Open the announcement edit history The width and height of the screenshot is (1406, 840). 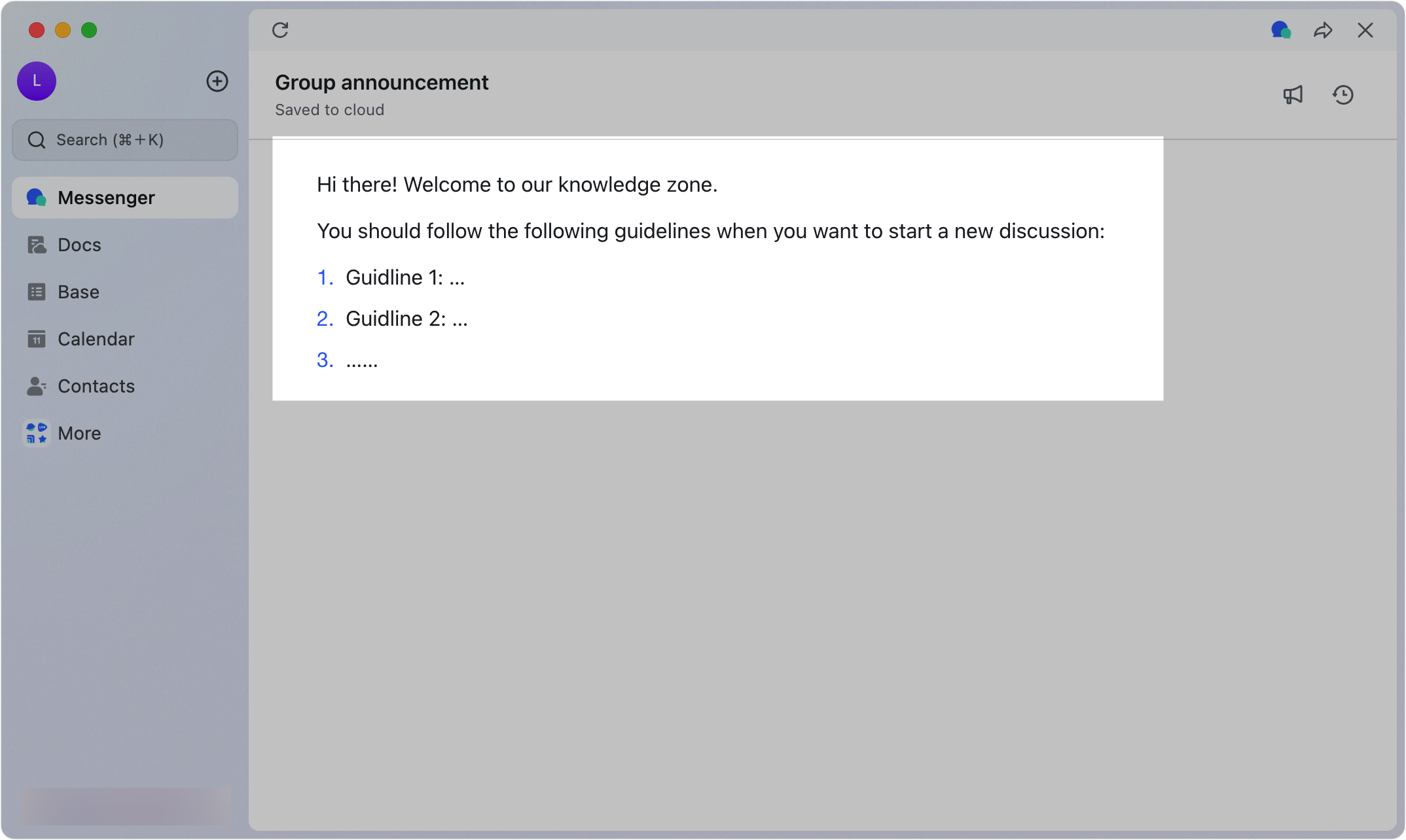click(x=1344, y=95)
